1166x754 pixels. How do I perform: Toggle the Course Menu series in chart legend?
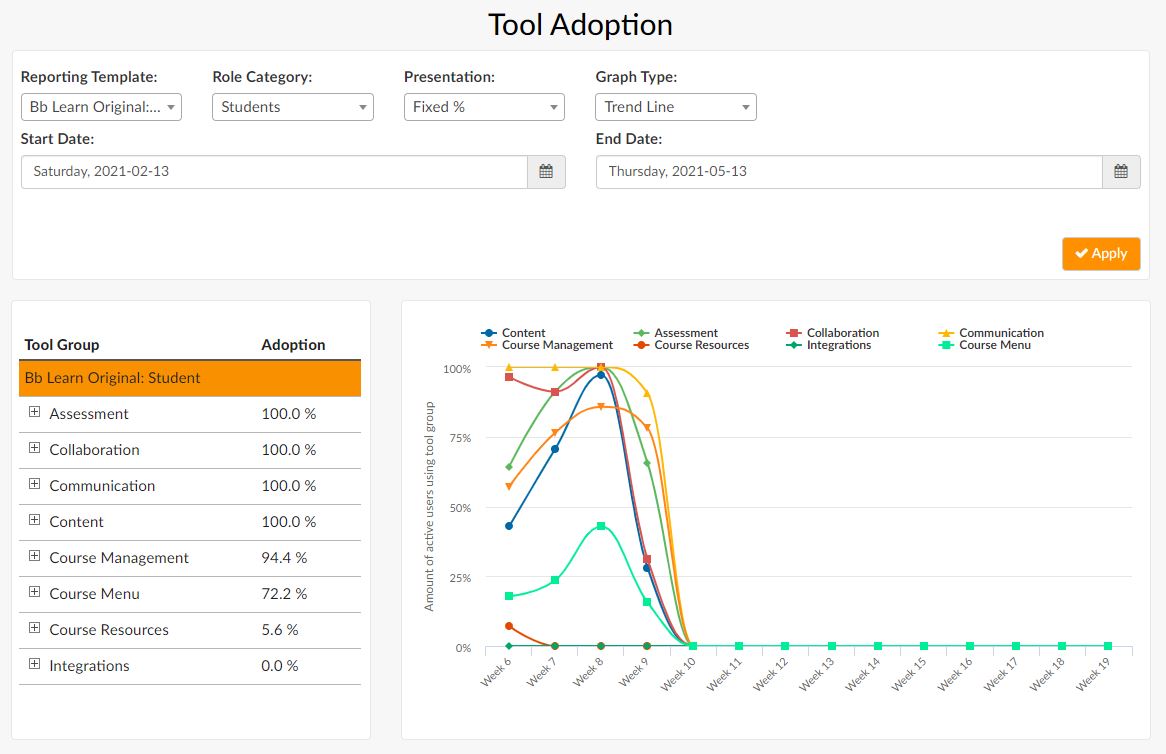click(x=985, y=345)
